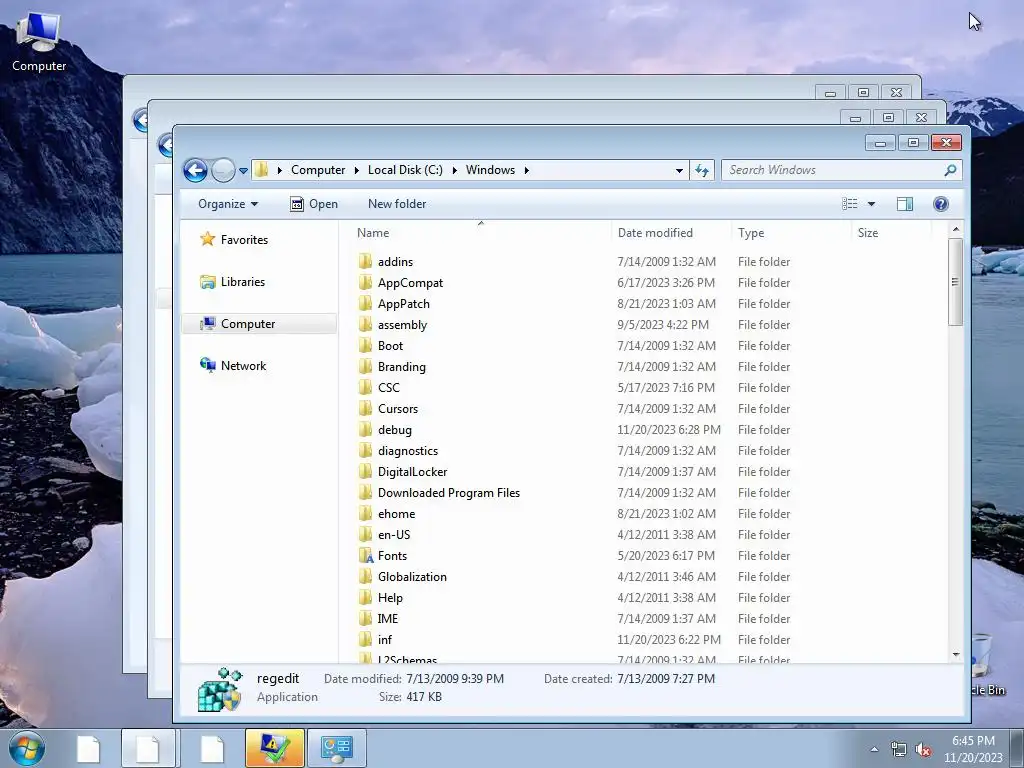Select the Fonts folder icon
Viewport: 1024px width, 768px height.
pyautogui.click(x=366, y=556)
